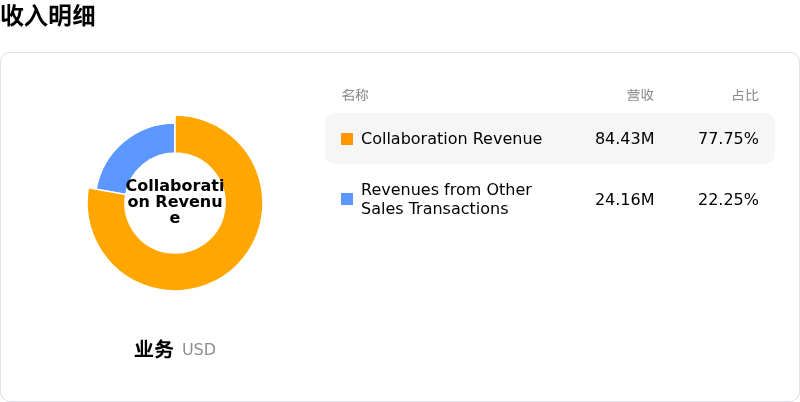Viewport: 800px width, 402px height.
Task: Click the donut center Collaboration Revenue text
Action: (175, 202)
